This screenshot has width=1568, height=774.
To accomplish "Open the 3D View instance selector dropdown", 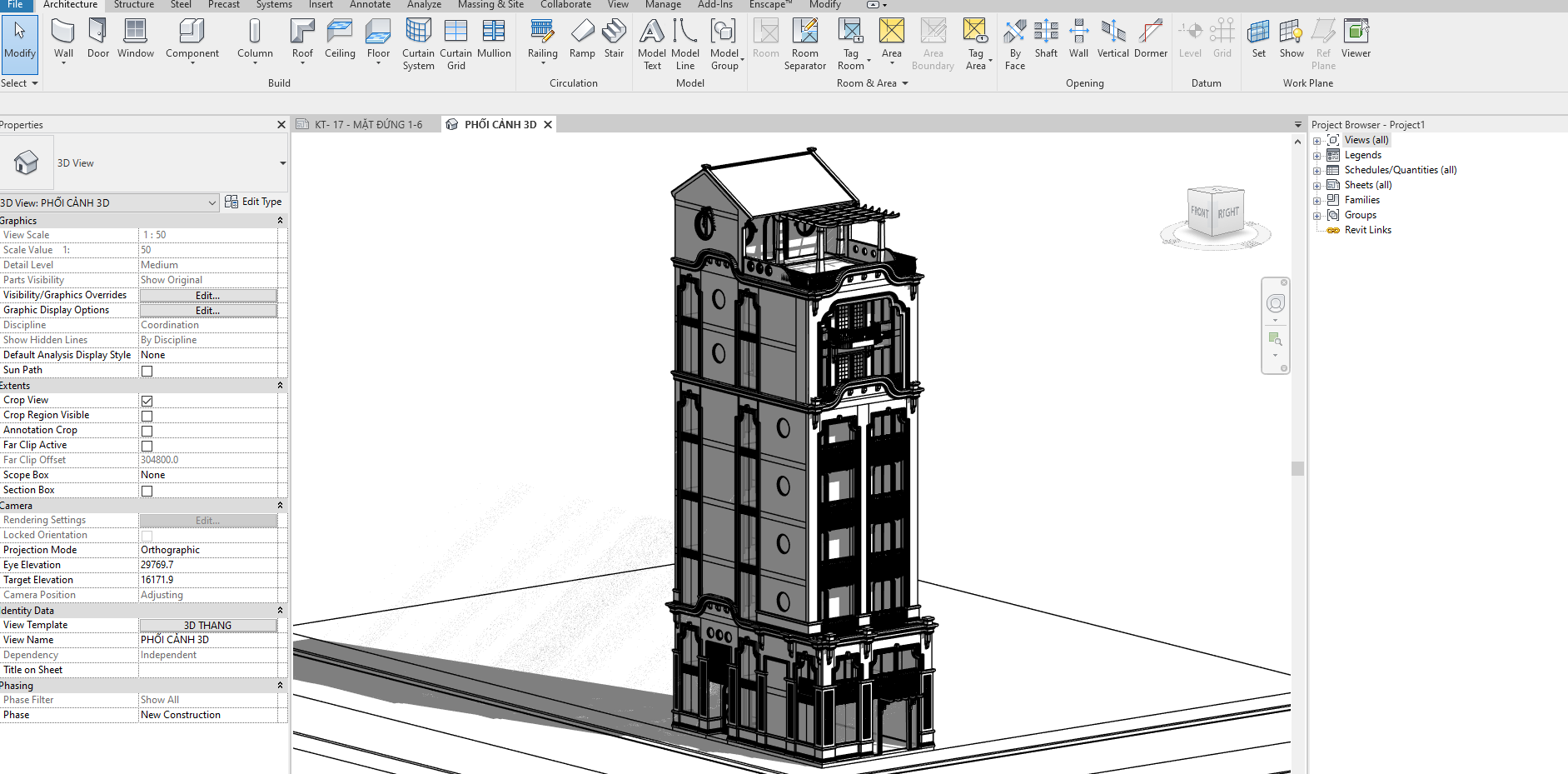I will pos(212,202).
